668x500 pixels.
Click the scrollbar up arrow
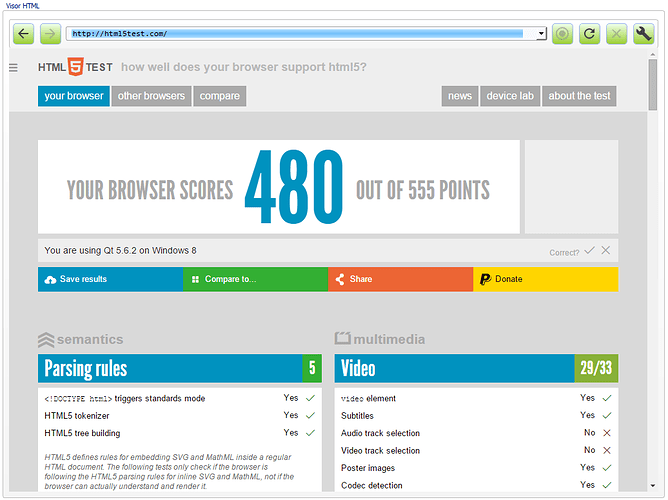[653, 55]
